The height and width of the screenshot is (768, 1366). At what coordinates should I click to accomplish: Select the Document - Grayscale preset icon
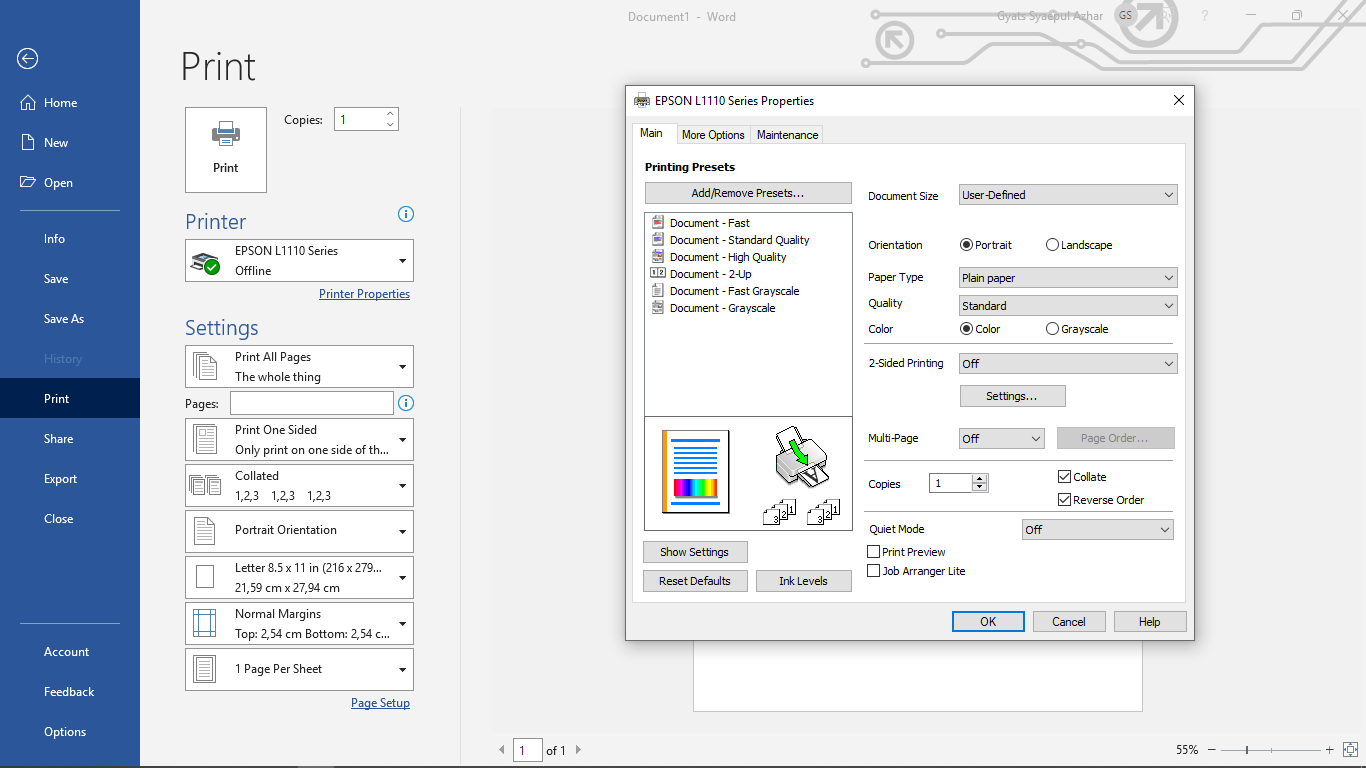(x=658, y=307)
